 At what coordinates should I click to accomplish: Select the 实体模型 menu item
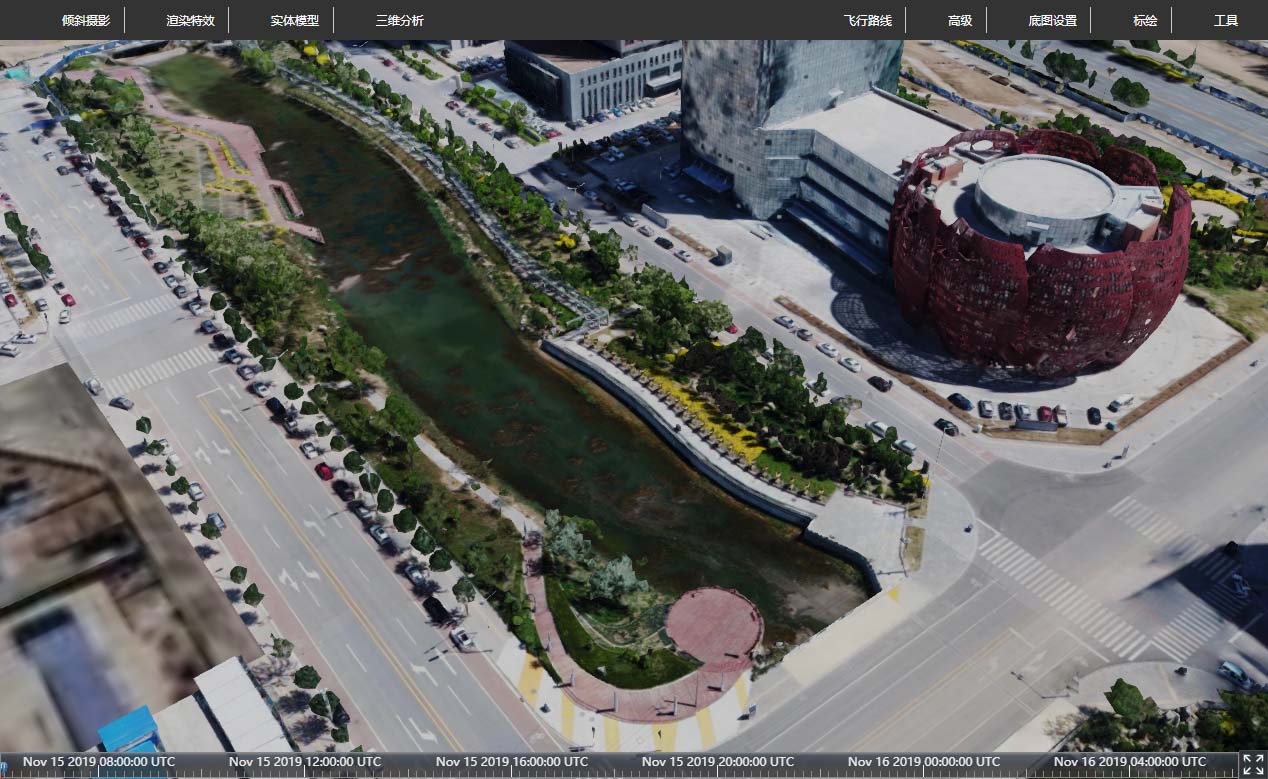click(x=295, y=20)
